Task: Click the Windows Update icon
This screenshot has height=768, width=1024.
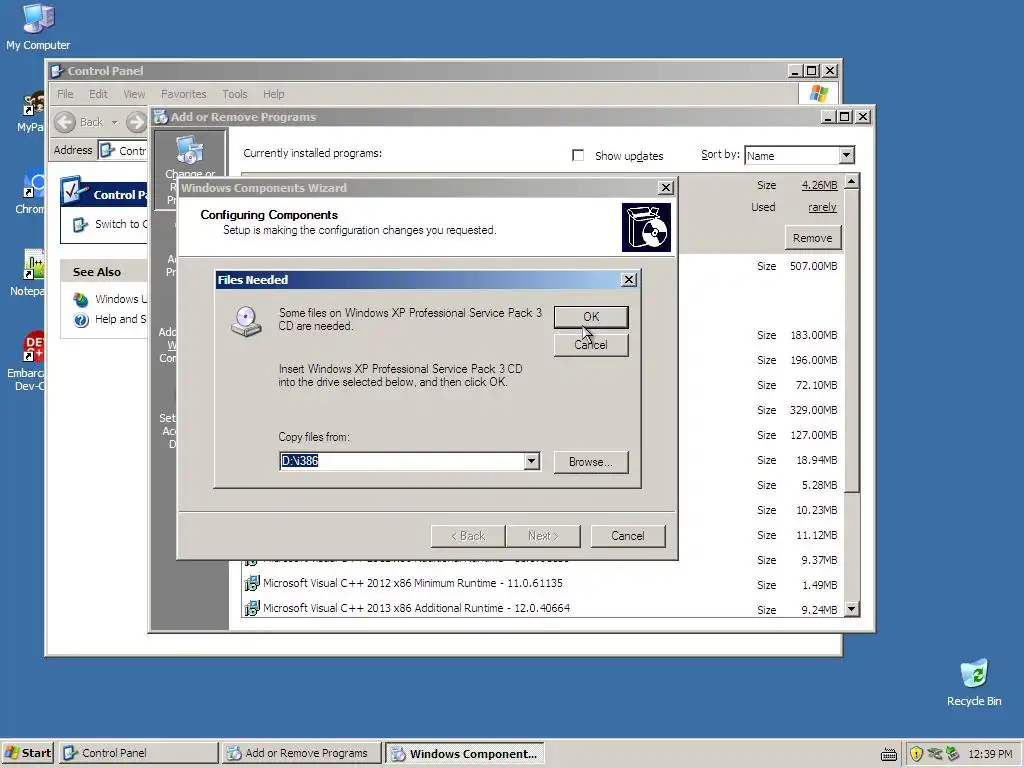Action: point(81,300)
